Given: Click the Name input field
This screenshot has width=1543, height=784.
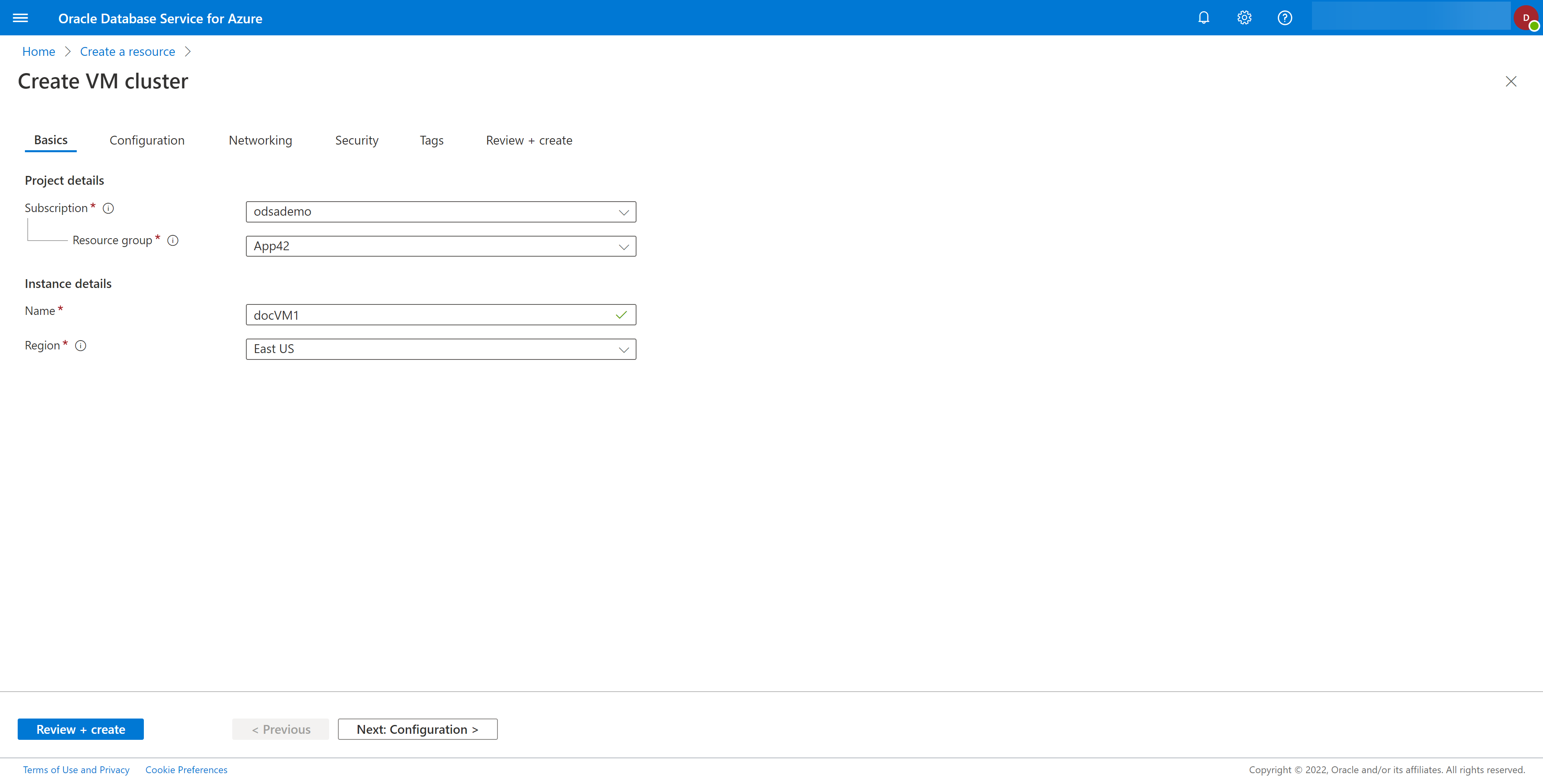Looking at the screenshot, I should tap(441, 314).
